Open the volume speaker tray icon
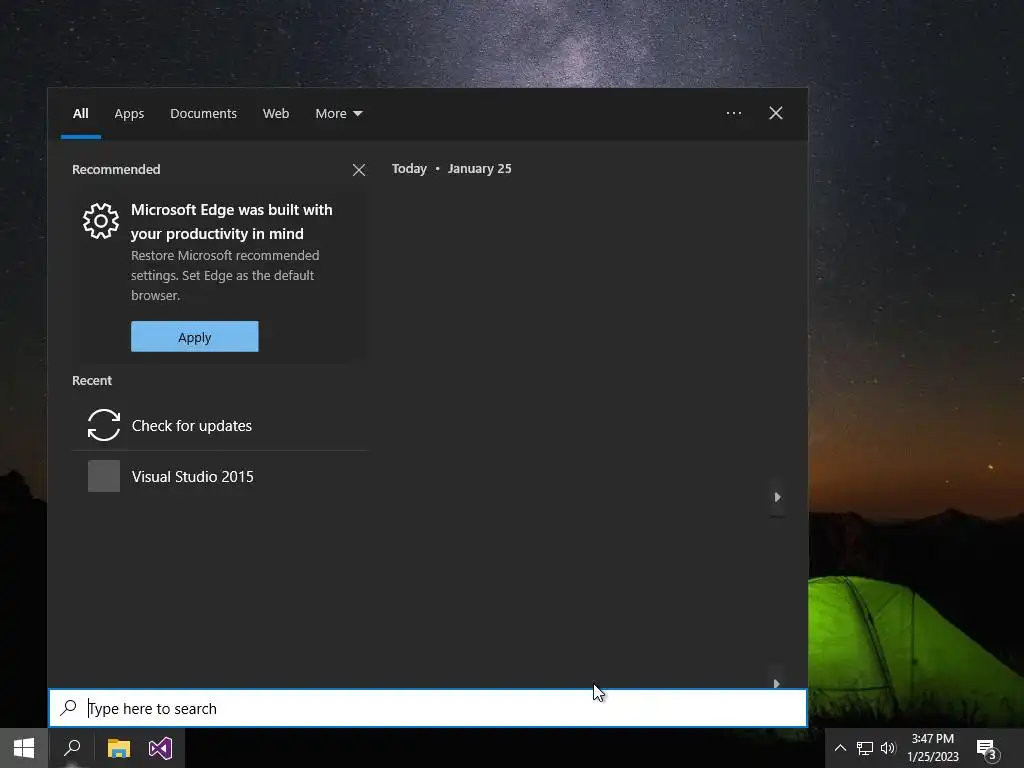The width and height of the screenshot is (1024, 768). (x=888, y=748)
